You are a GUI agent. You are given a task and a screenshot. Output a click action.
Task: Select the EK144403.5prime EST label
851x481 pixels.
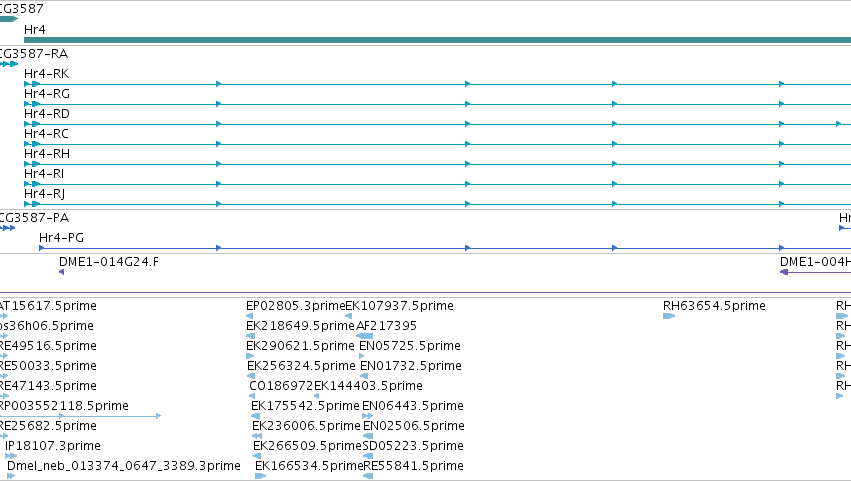coord(368,386)
